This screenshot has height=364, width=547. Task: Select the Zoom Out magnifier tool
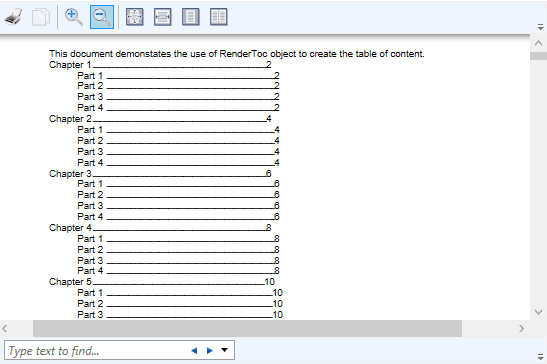tap(102, 17)
